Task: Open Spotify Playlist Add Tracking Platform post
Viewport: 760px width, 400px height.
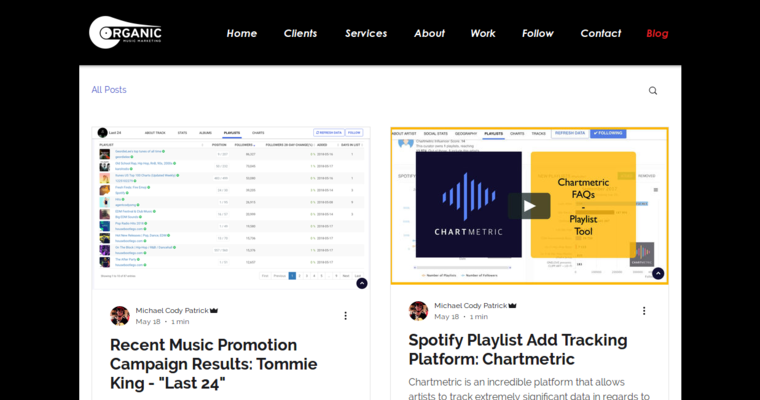Action: (x=518, y=350)
